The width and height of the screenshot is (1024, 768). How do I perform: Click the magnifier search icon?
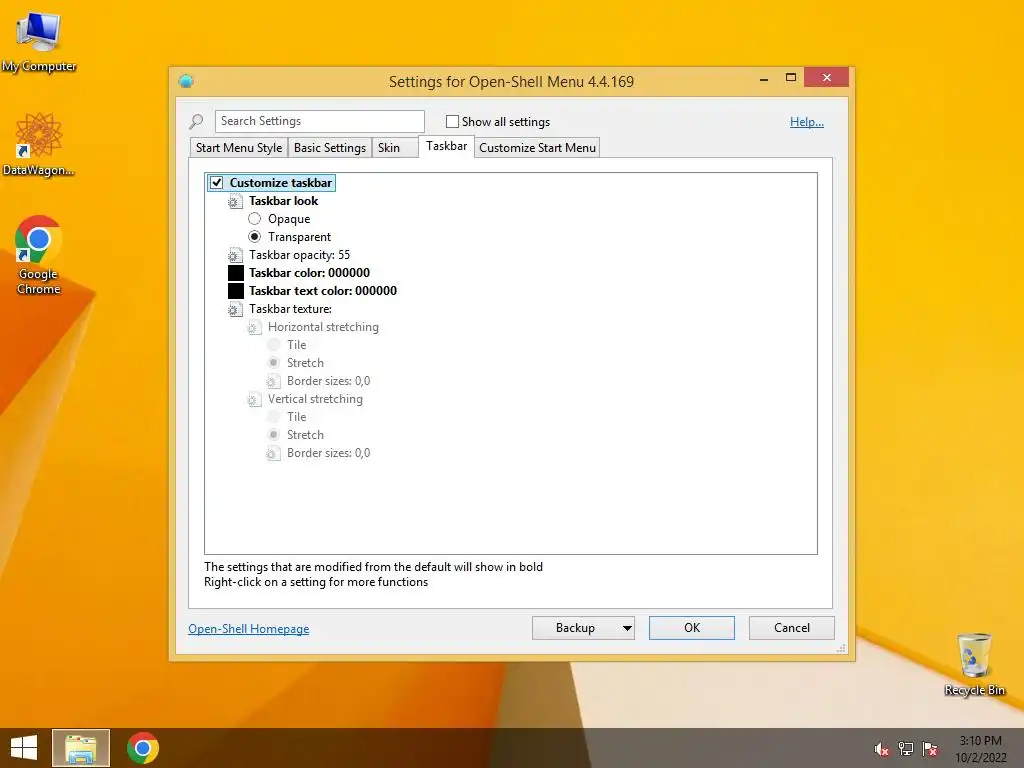click(x=196, y=121)
